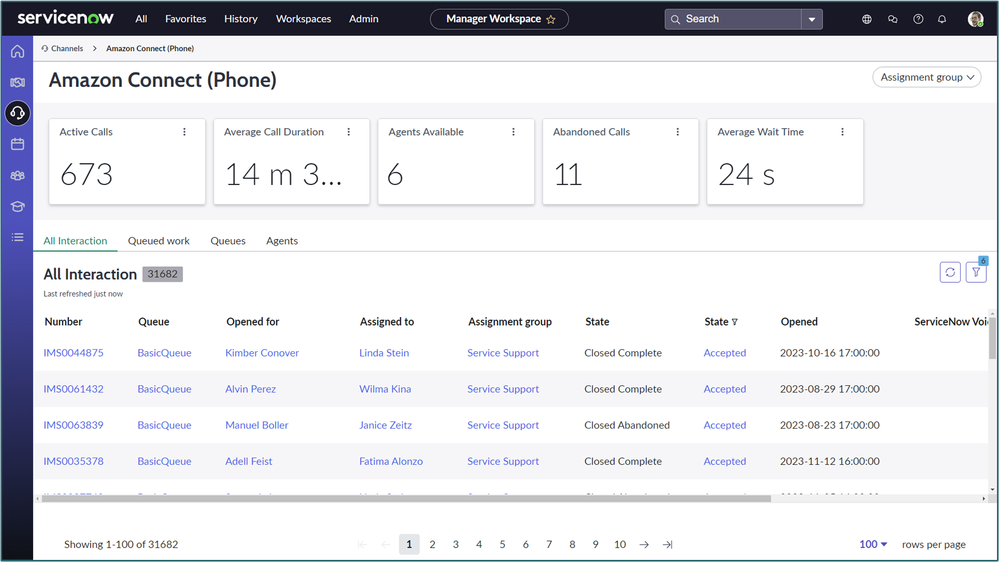This screenshot has height=562, width=999.
Task: Open Abandoned Calls card options menu
Action: pos(677,132)
